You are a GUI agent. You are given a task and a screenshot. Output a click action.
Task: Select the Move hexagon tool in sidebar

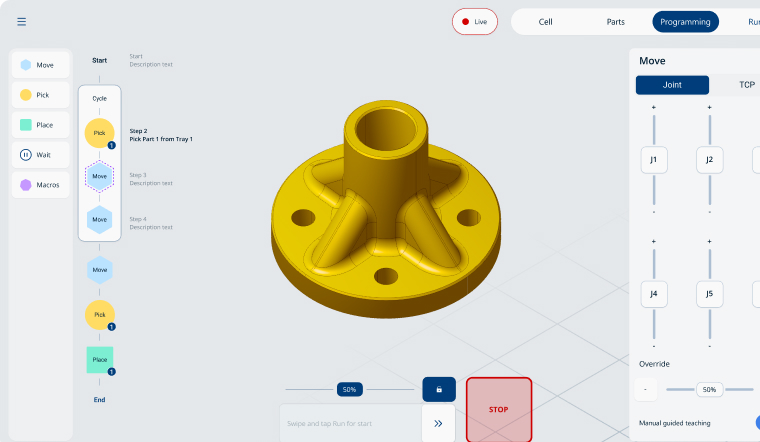(42, 65)
